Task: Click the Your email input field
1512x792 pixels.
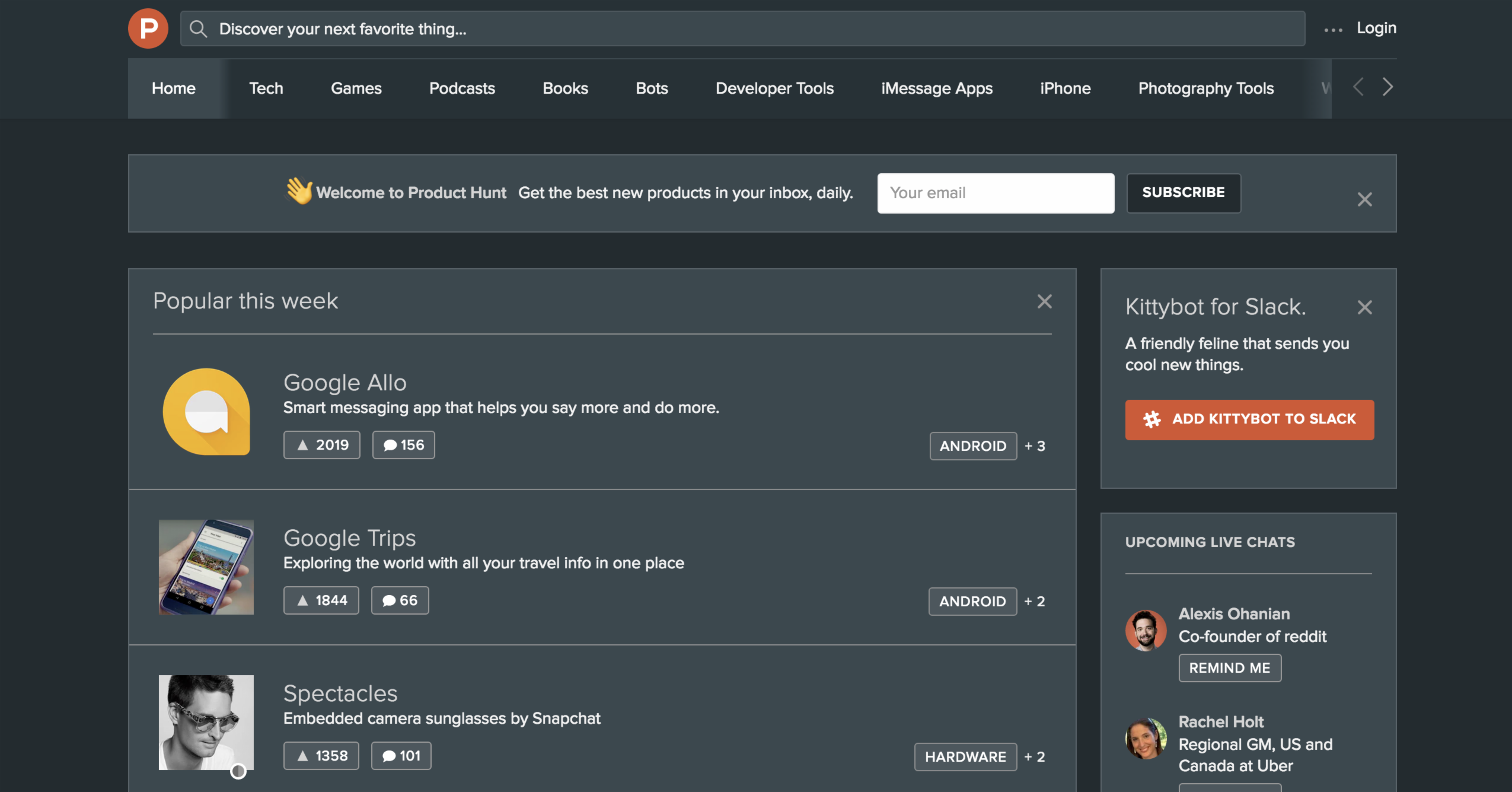Action: point(995,193)
